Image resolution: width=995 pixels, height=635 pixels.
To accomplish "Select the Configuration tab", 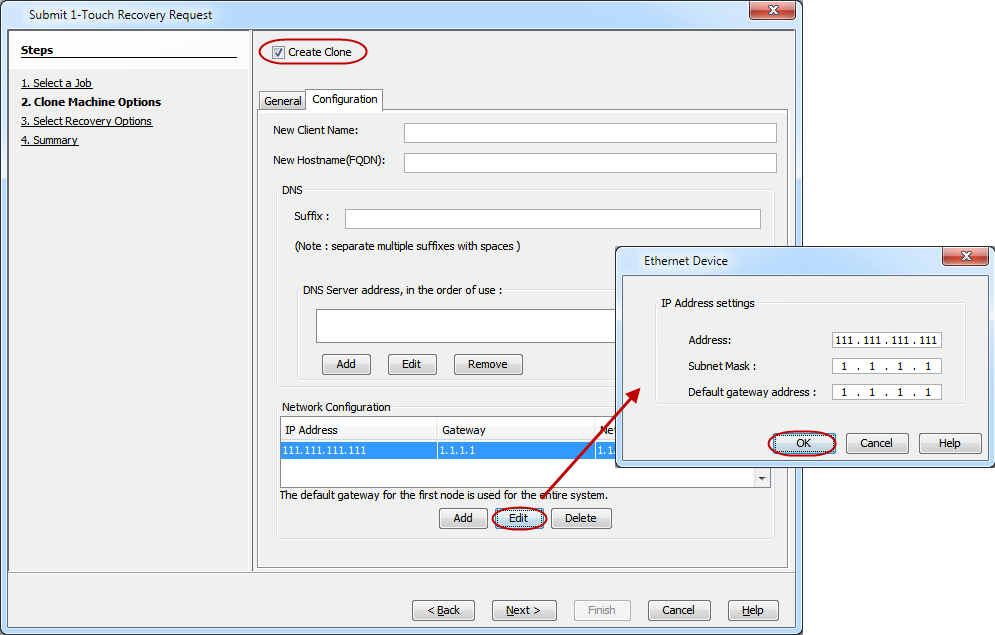I will coord(344,99).
